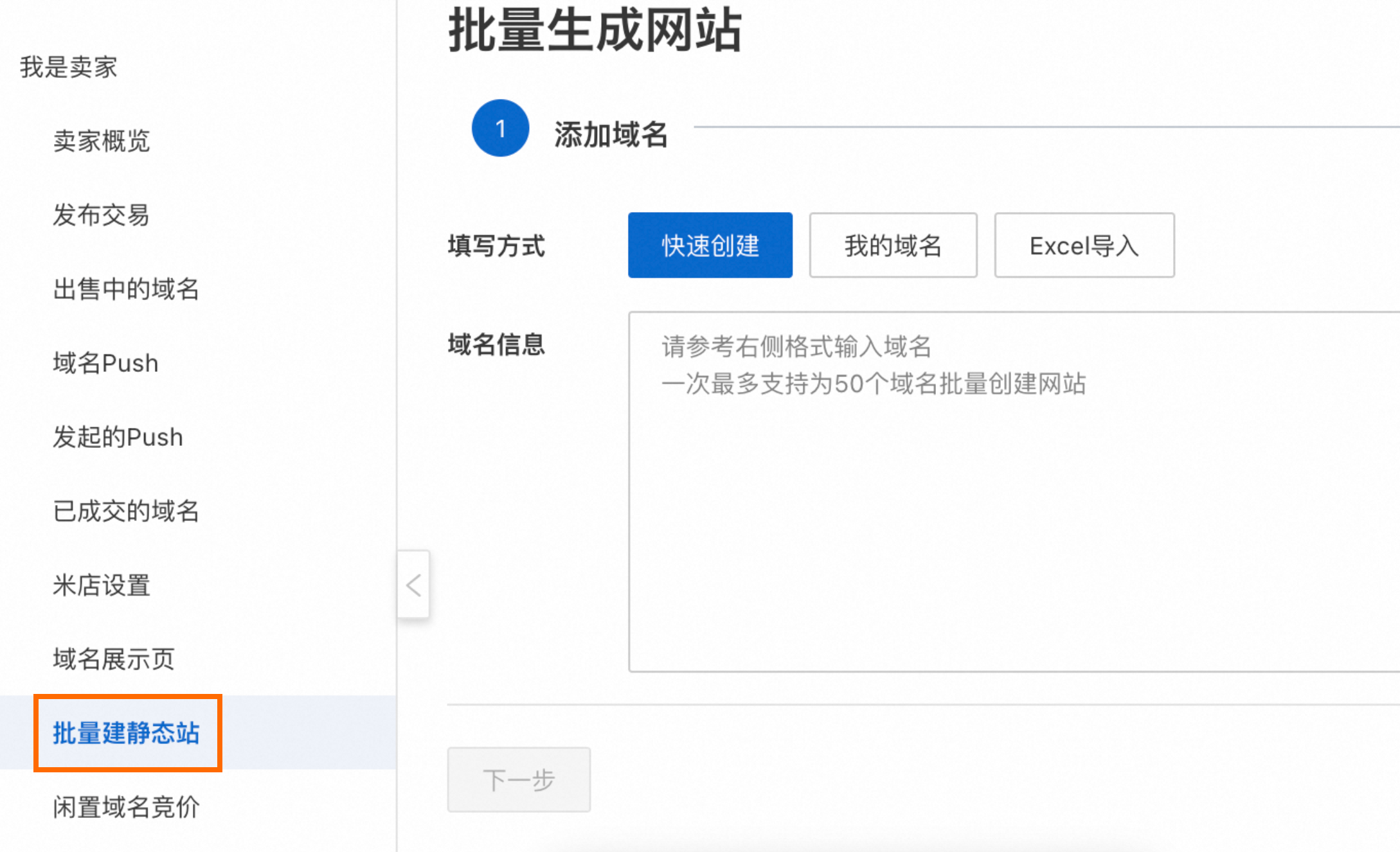Image resolution: width=1400 pixels, height=852 pixels.
Task: Click the step 1 circle indicator
Action: (x=500, y=128)
